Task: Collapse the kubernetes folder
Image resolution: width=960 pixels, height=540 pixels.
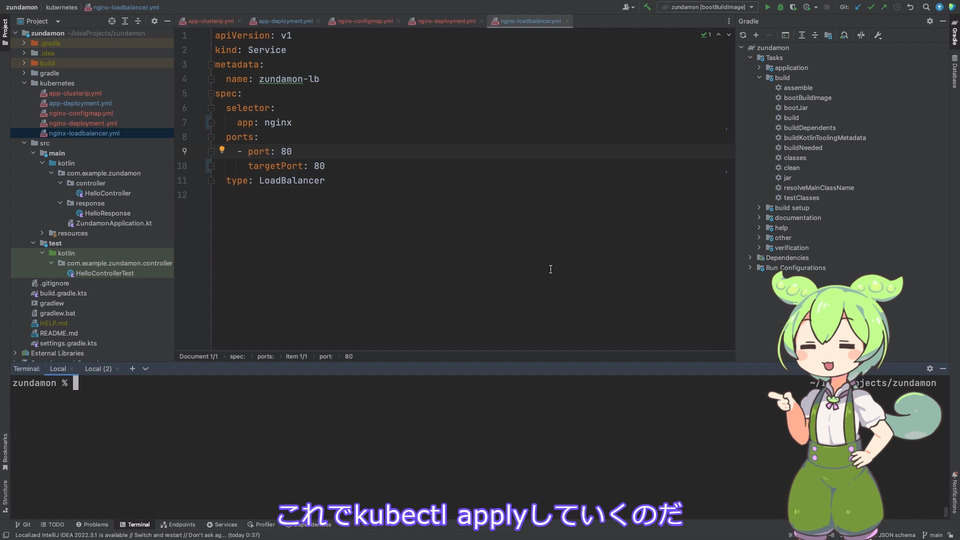Action: (24, 83)
